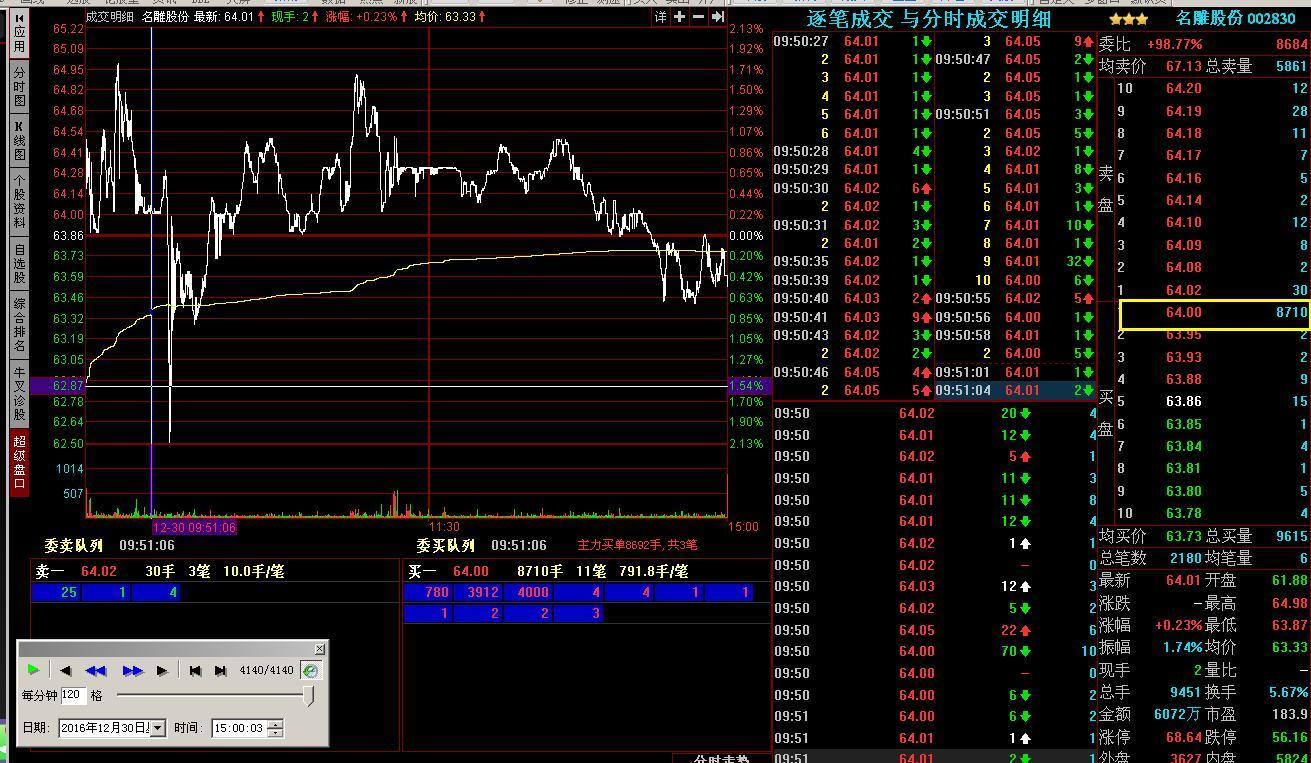Screen dimensions: 1311x763
Task: Decrease time with the spinner down arrow
Action: click(276, 732)
